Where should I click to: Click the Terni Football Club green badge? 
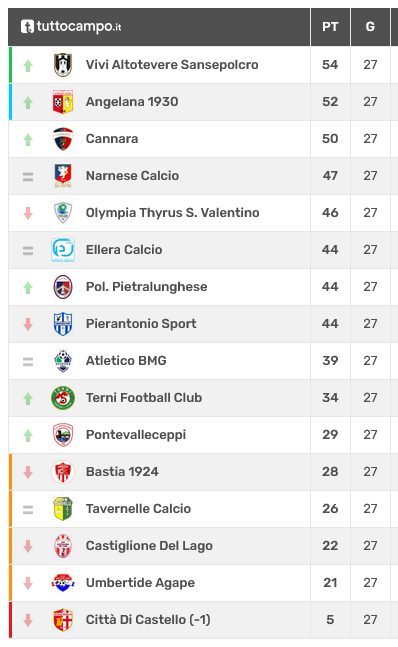tap(63, 398)
